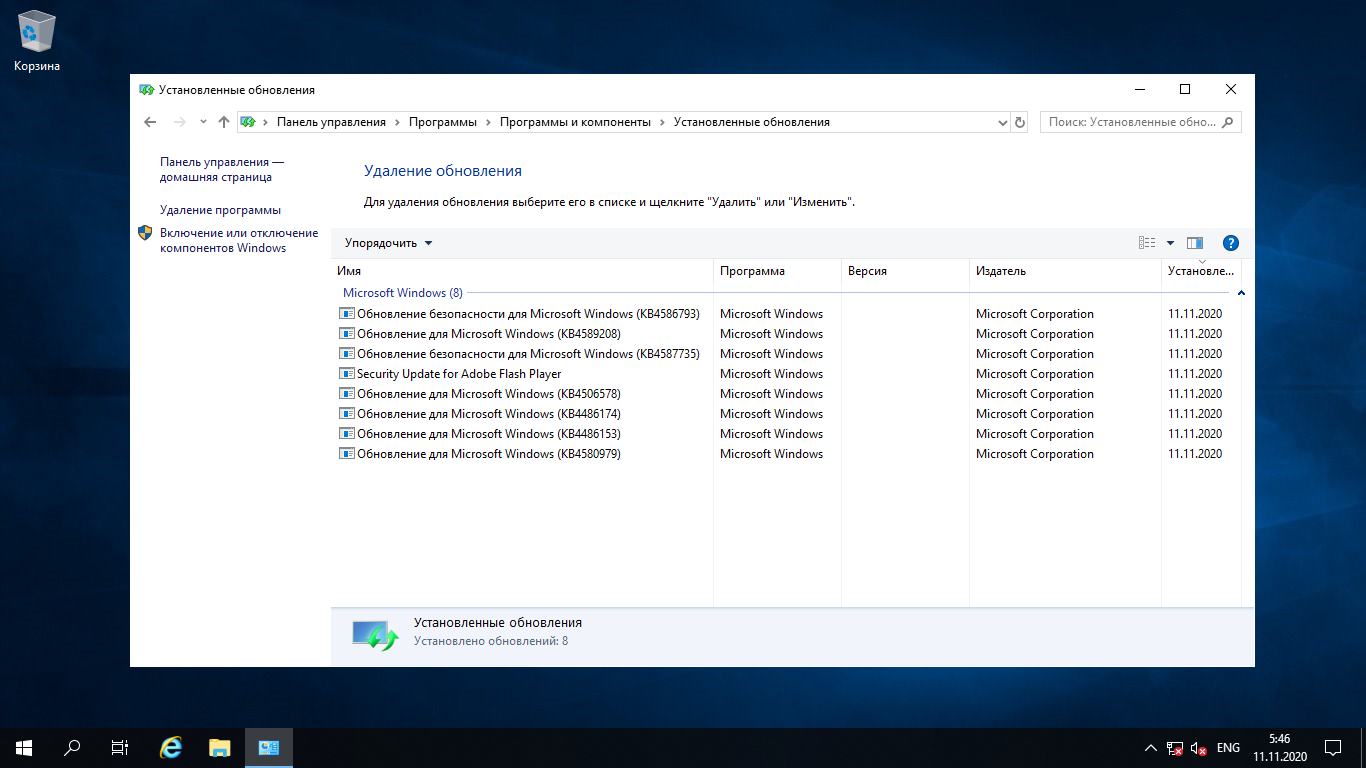Collapse the Microsoft Windows (8) group arrow

1241,293
